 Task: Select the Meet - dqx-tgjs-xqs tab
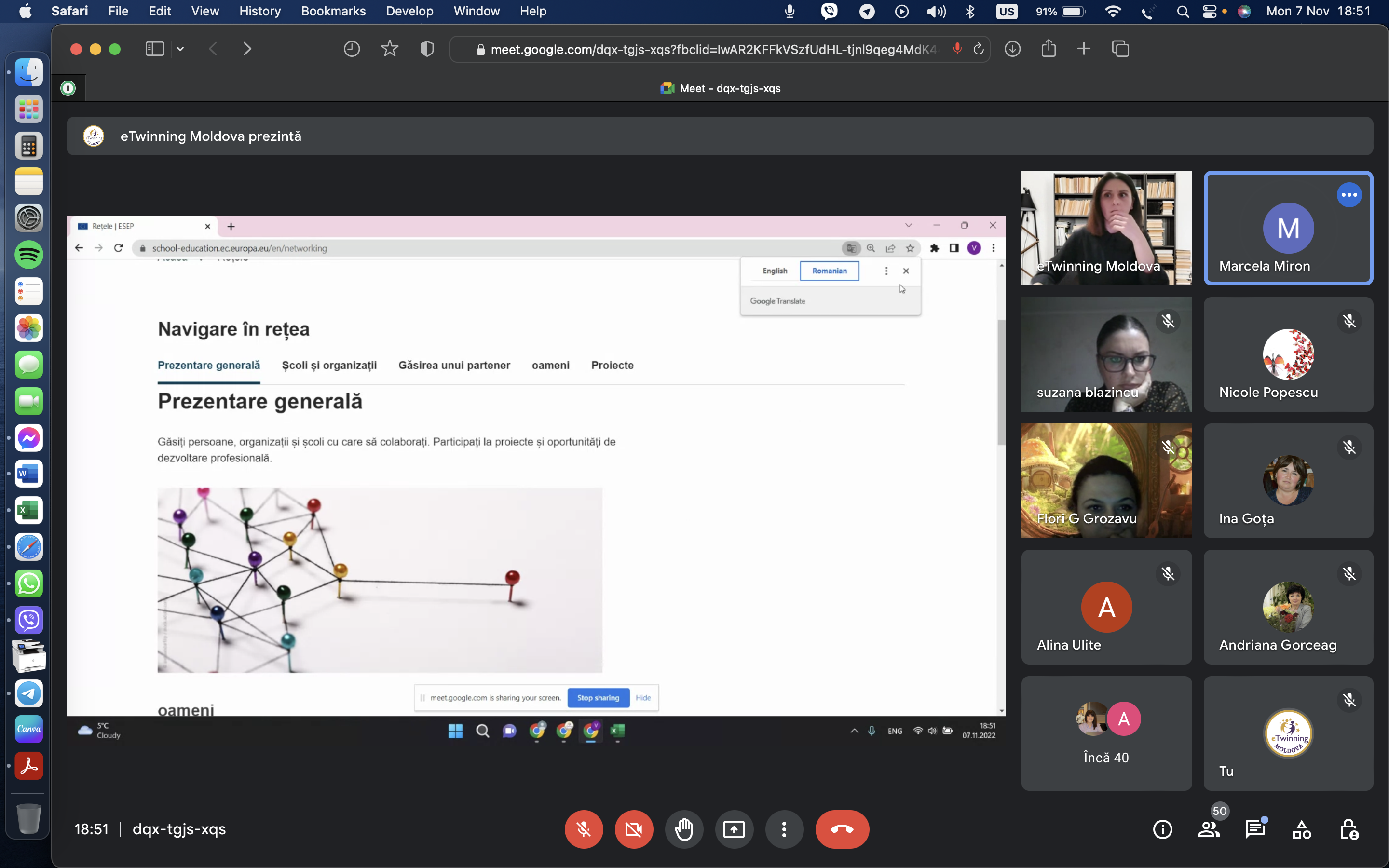pos(720,88)
